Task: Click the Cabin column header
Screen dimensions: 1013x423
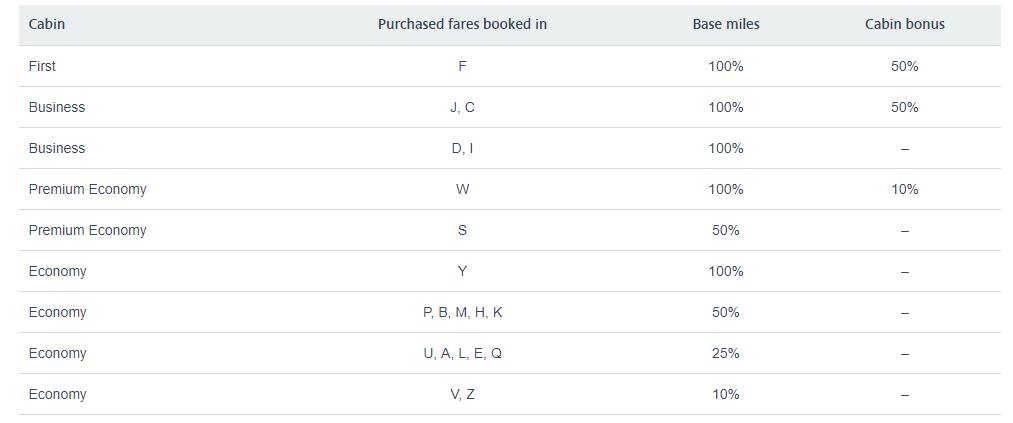Action: coord(47,24)
